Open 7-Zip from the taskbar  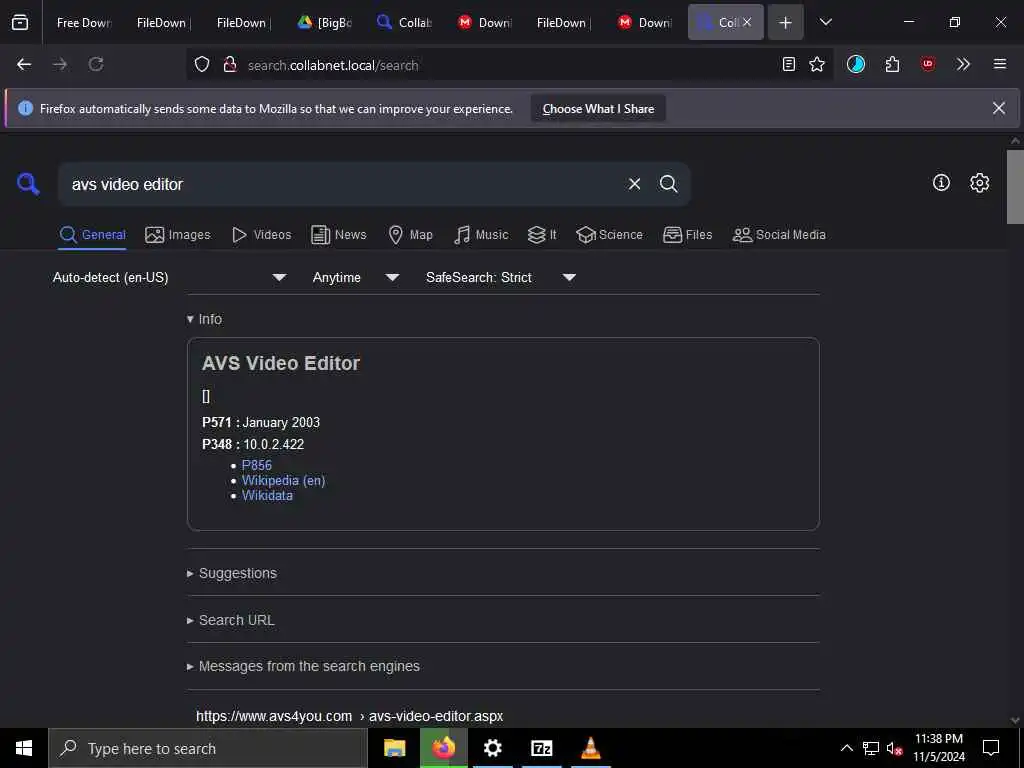point(541,748)
